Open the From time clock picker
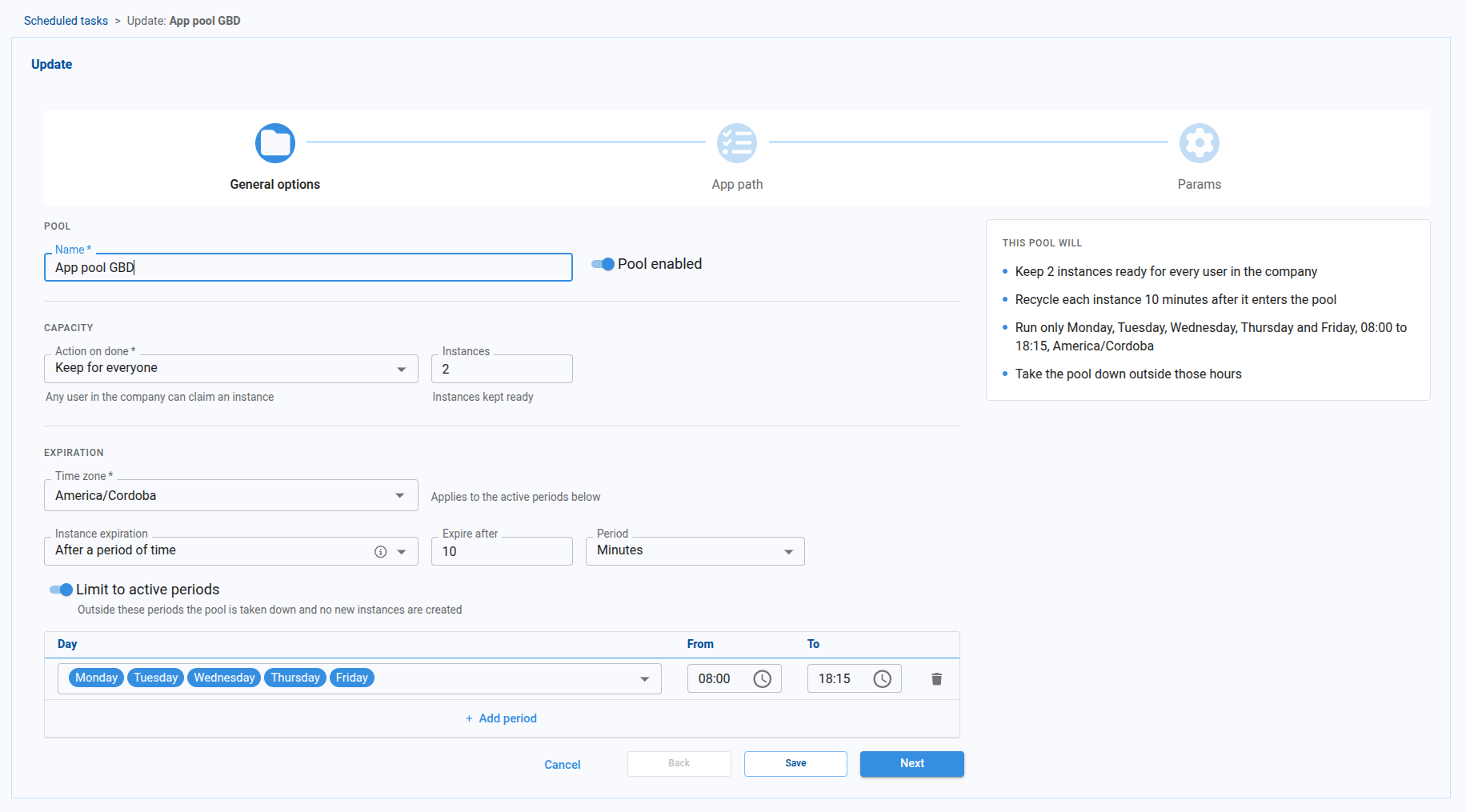Image resolution: width=1466 pixels, height=812 pixels. pyautogui.click(x=763, y=679)
